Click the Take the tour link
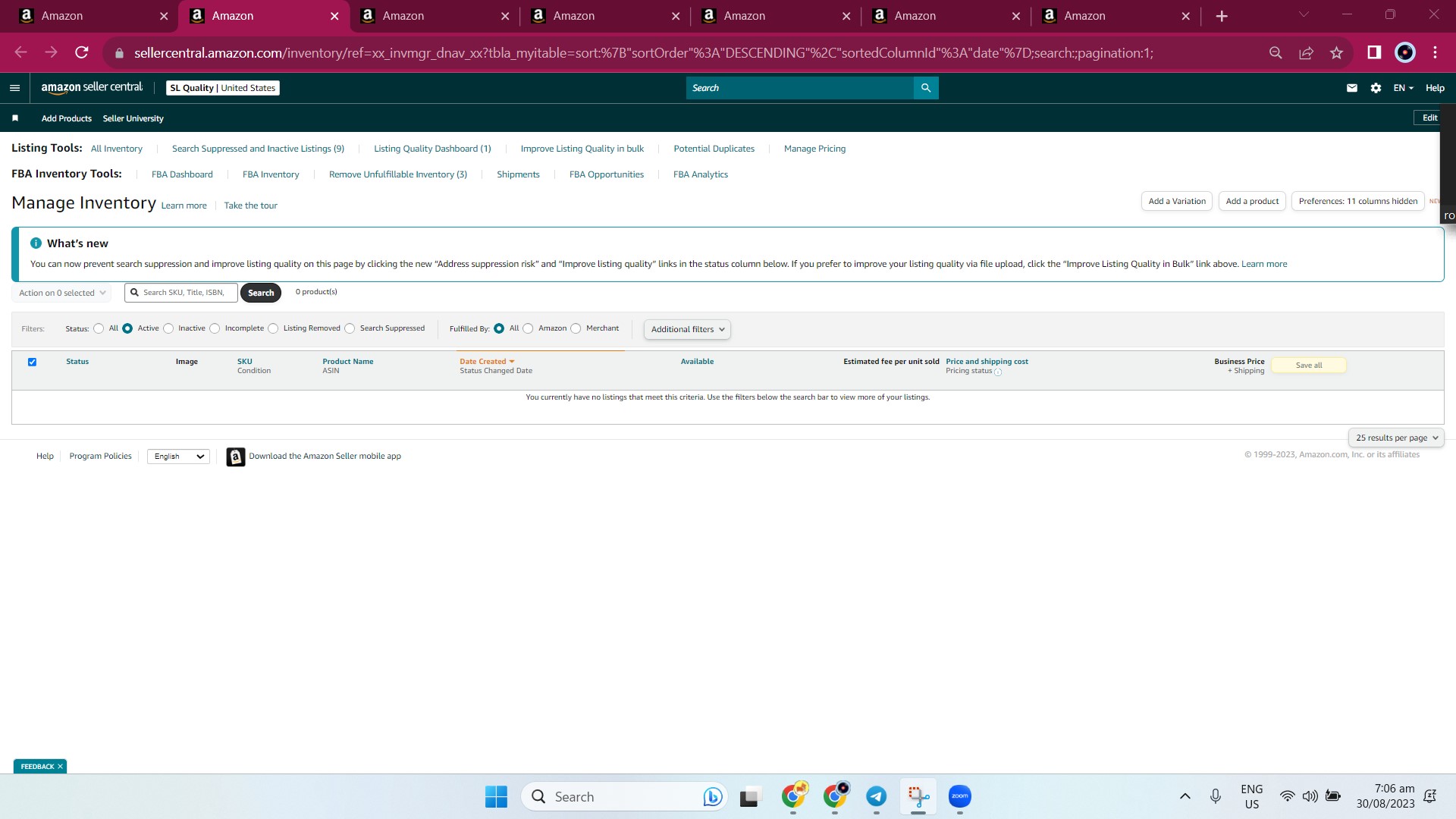 (251, 206)
